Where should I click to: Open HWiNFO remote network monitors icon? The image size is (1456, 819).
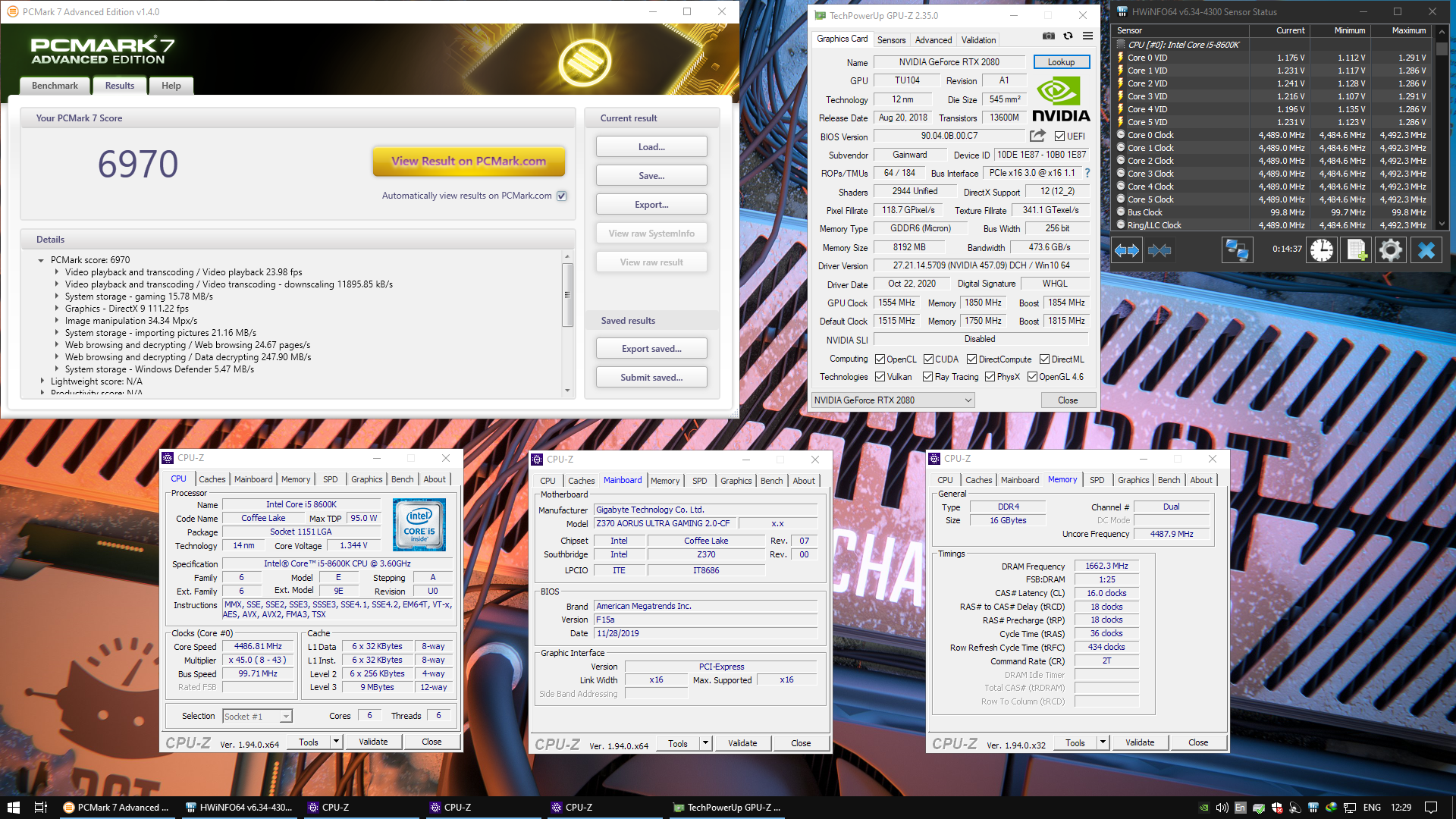click(x=1237, y=249)
